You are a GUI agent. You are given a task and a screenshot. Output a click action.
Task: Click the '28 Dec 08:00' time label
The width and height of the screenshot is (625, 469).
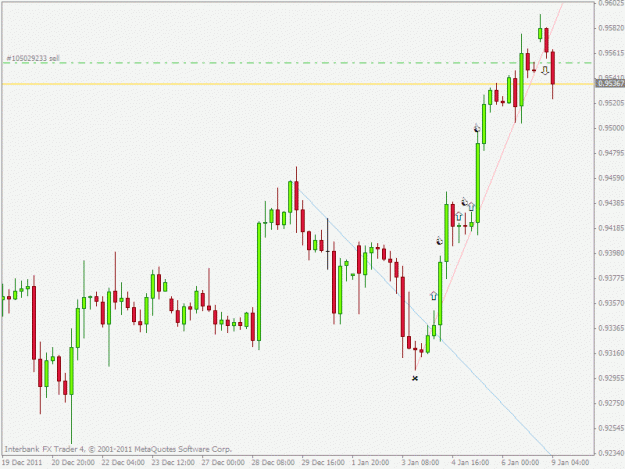[273, 462]
